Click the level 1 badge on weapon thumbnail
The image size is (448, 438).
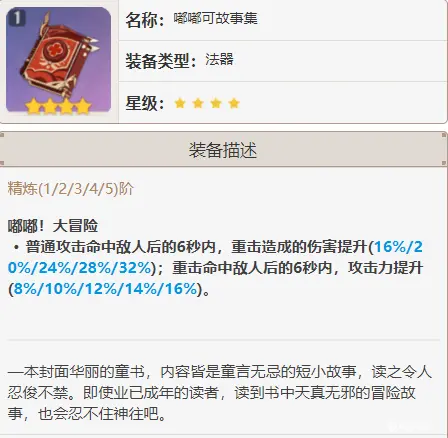16,18
